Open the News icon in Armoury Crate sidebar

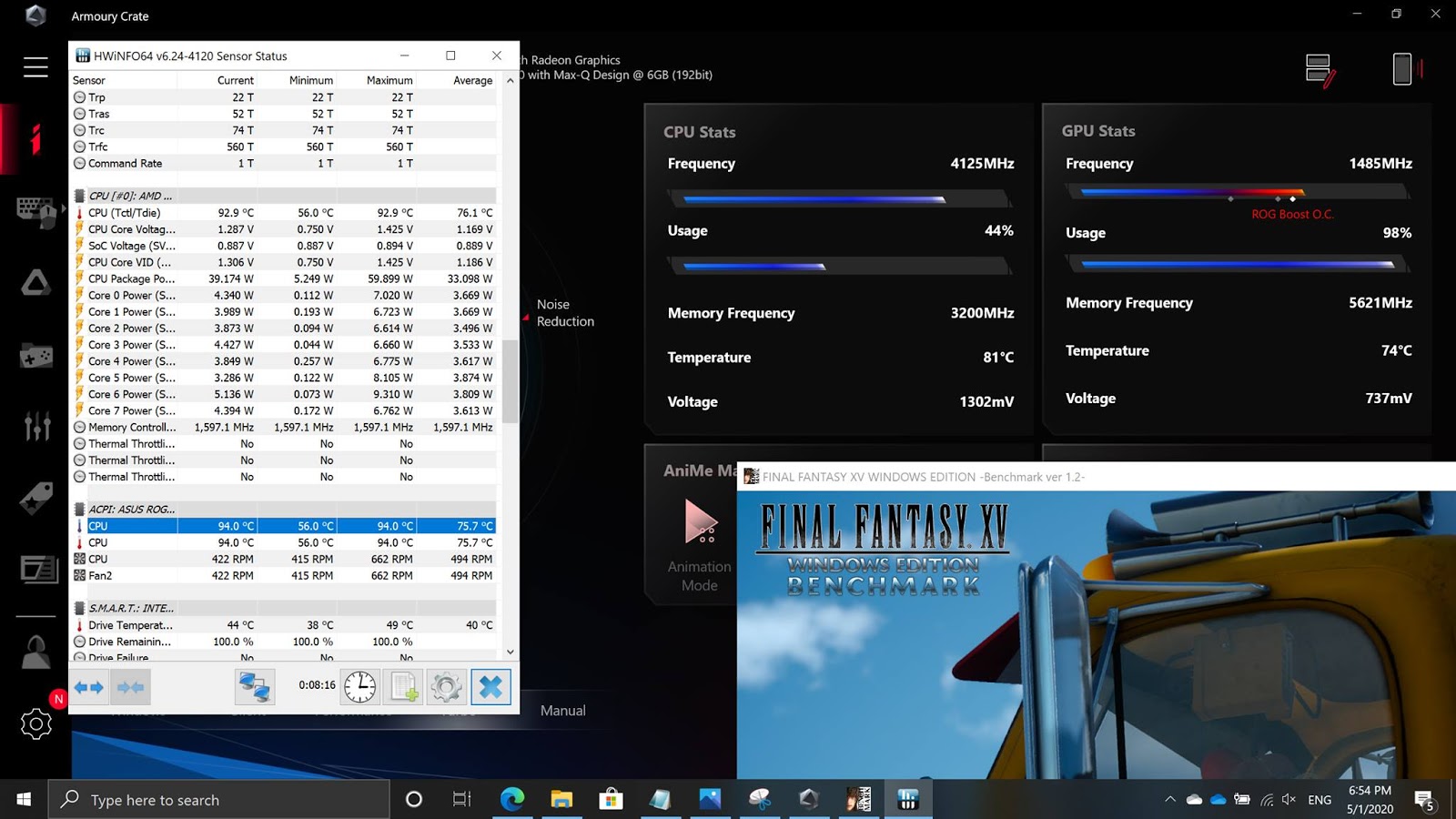pyautogui.click(x=38, y=570)
